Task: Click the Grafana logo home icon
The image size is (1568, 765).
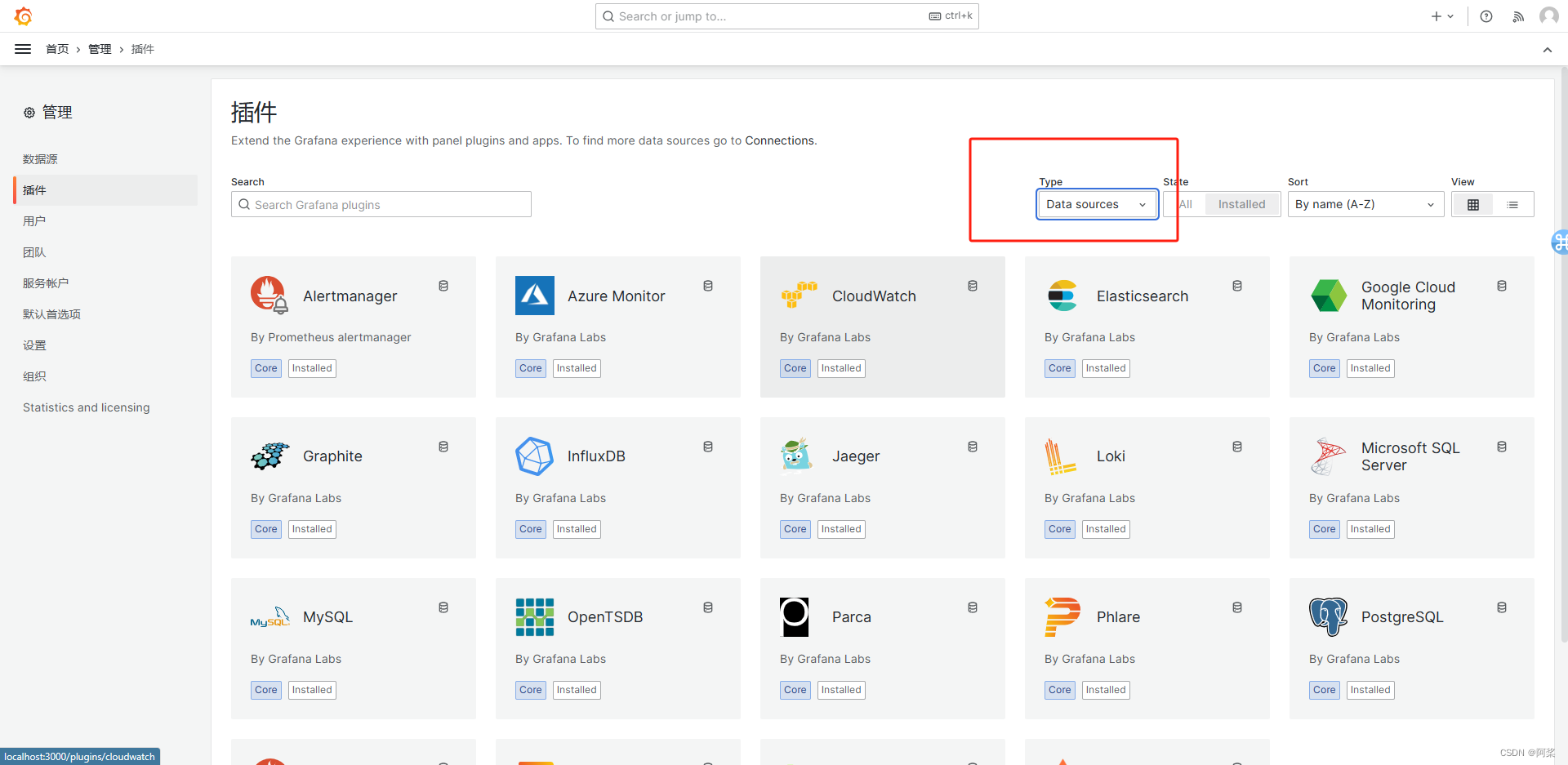Action: 23,16
